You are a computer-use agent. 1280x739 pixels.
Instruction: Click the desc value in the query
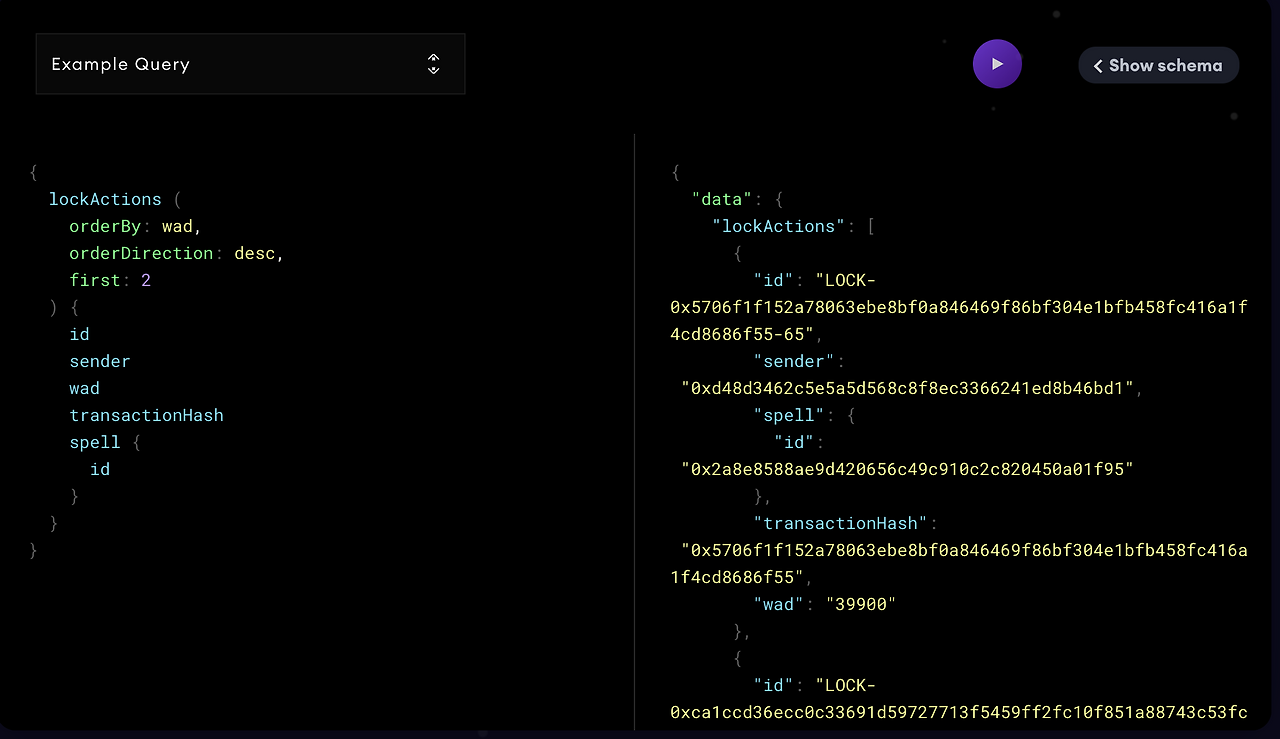tap(255, 253)
